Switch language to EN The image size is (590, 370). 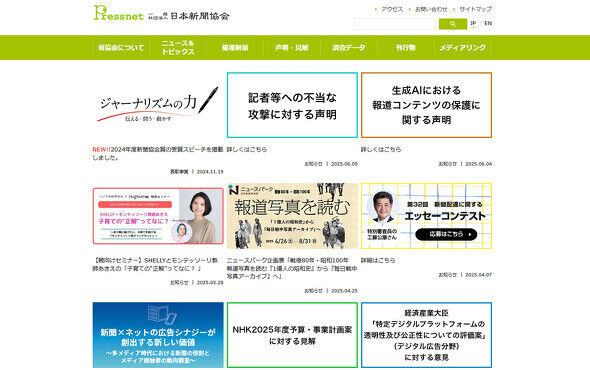coord(488,23)
